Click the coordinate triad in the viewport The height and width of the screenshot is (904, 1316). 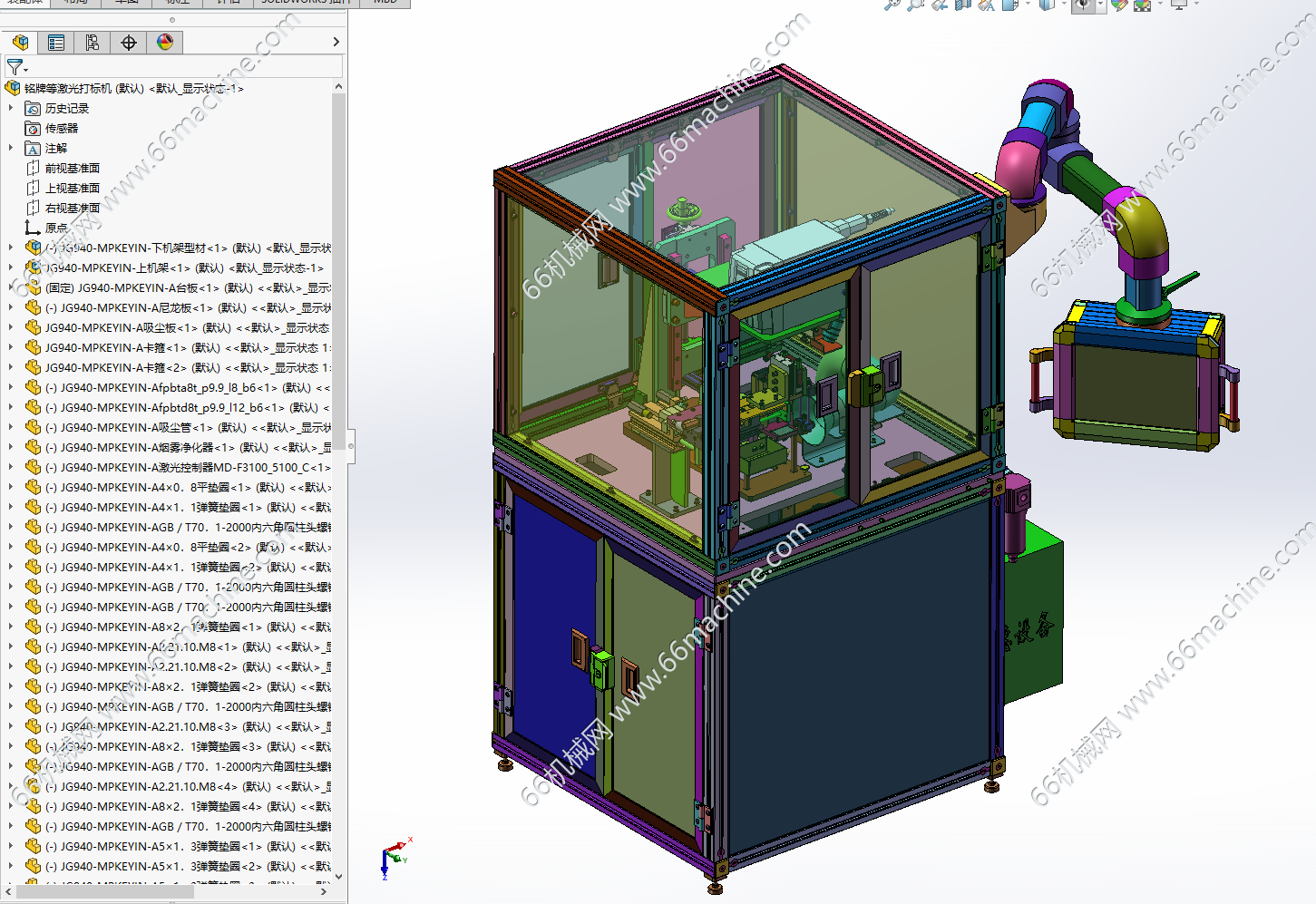point(393,857)
